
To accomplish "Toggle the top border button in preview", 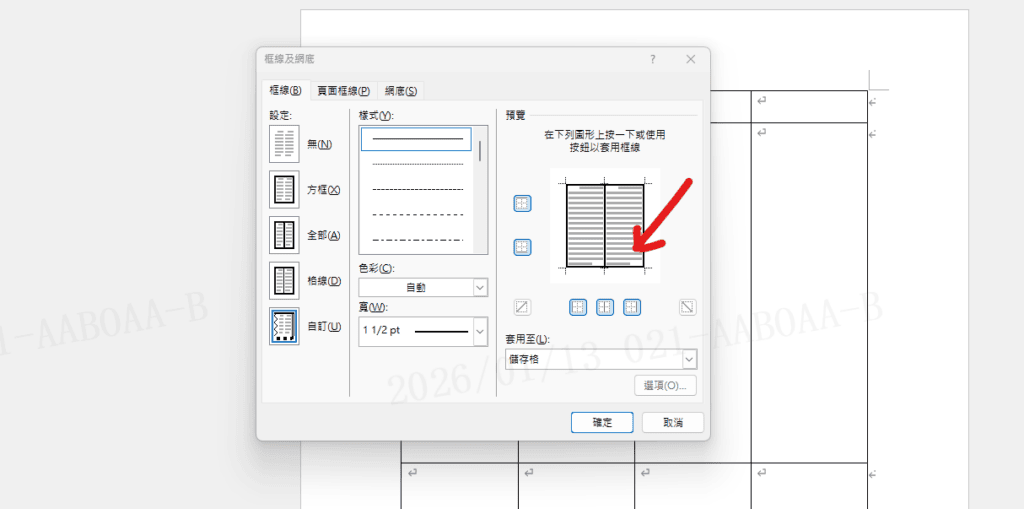I will [522, 203].
